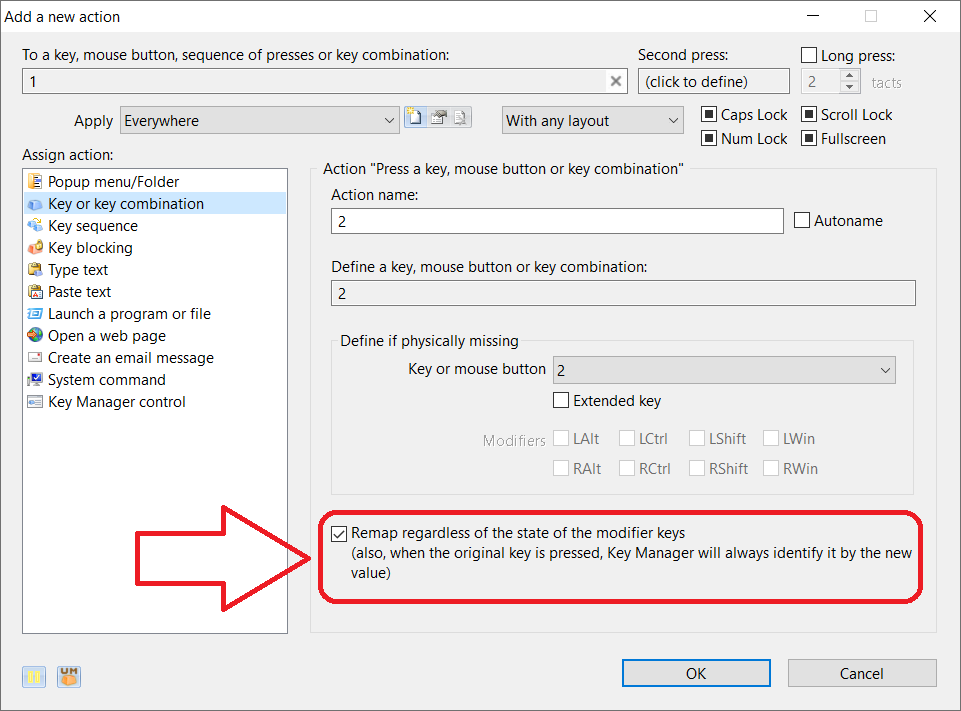Select Type text action

[155, 270]
